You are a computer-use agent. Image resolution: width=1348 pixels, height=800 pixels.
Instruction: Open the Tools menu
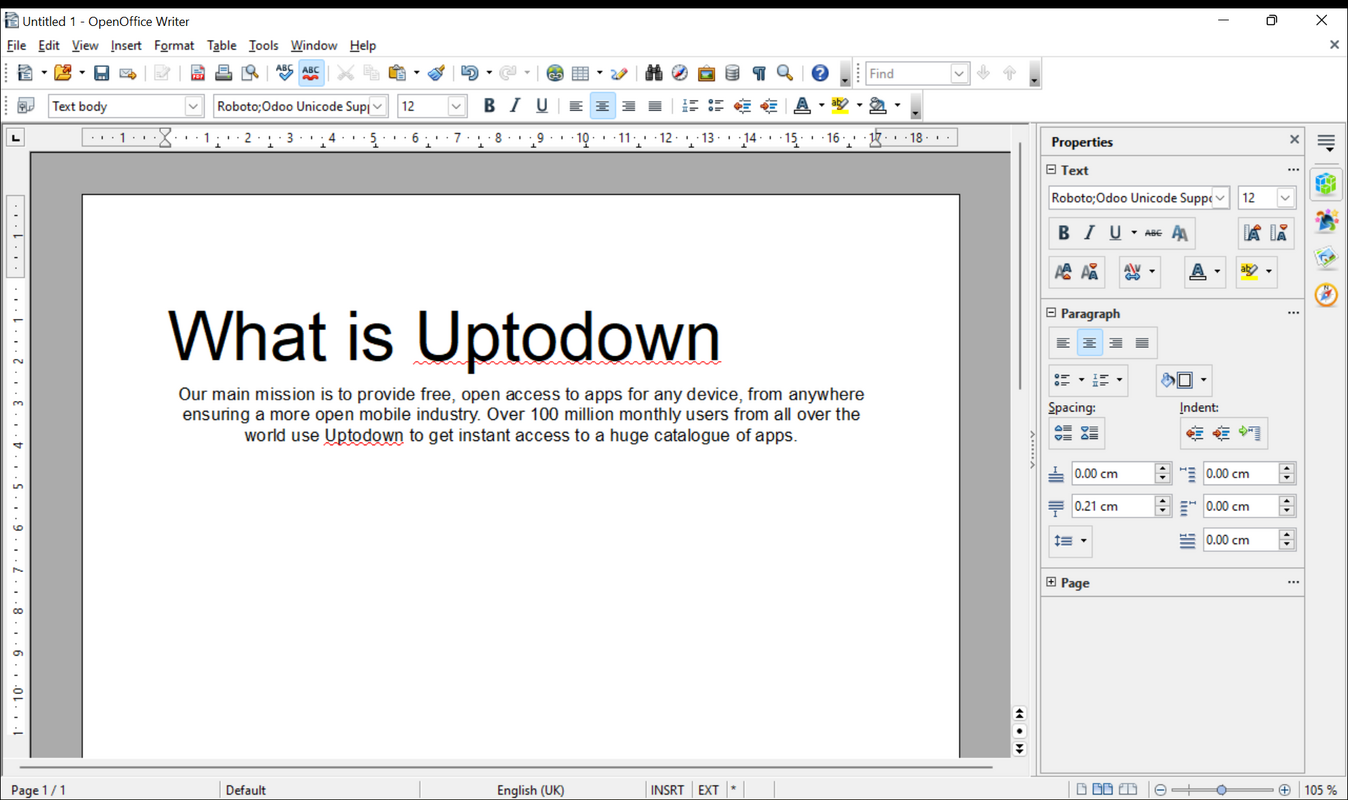[x=263, y=45]
